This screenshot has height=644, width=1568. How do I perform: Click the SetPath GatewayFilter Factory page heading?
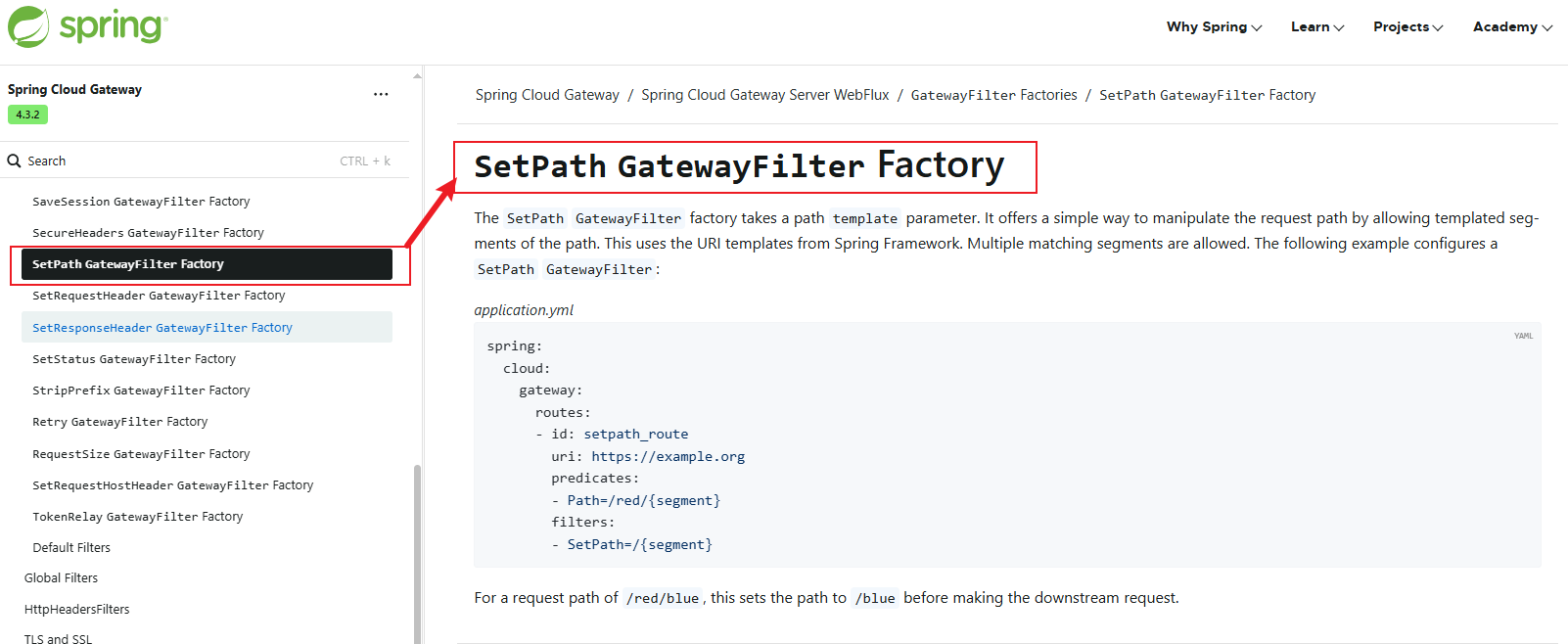(x=739, y=165)
